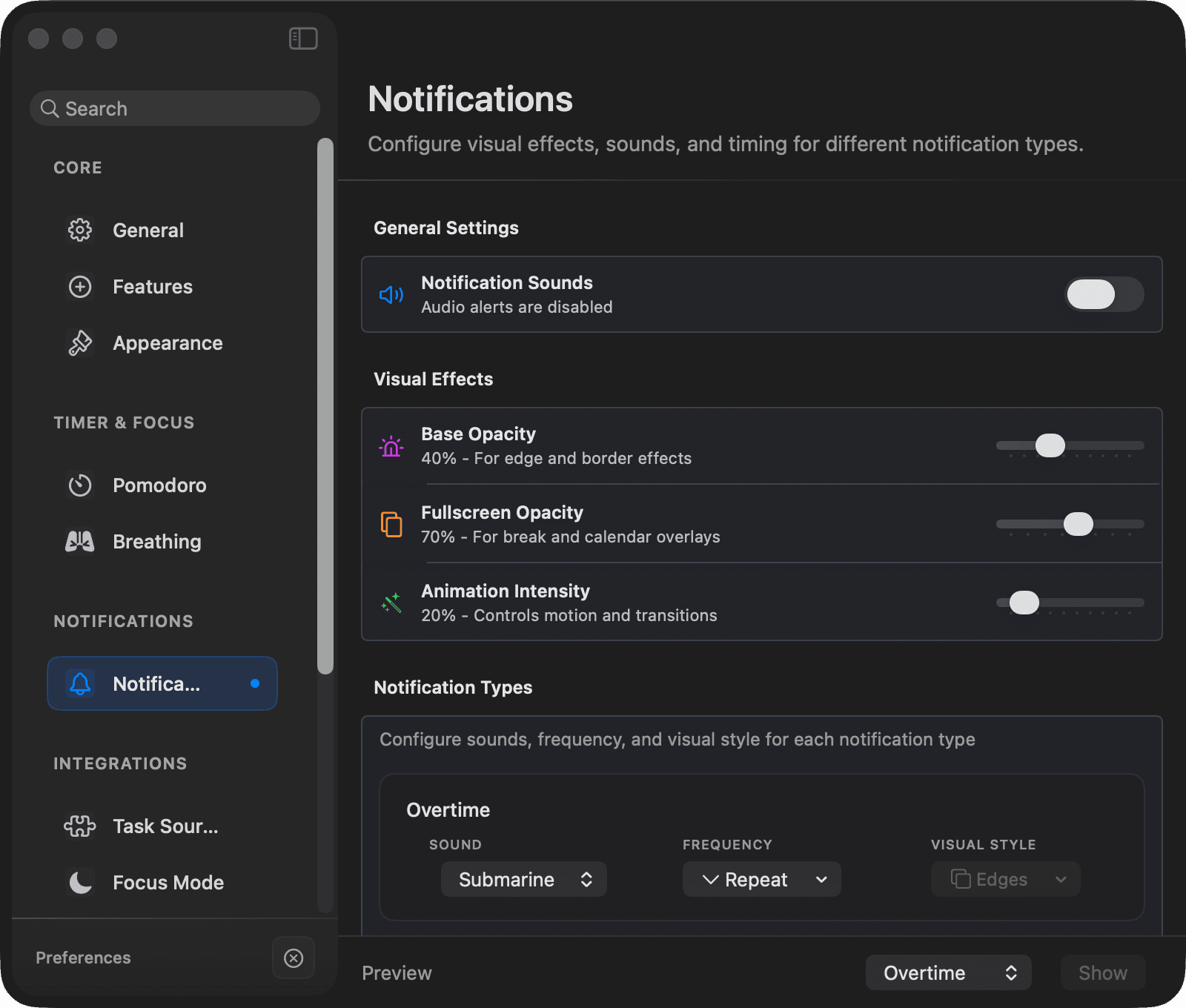Click the Overtime notification type heading
Viewport: 1186px width, 1008px height.
click(448, 810)
